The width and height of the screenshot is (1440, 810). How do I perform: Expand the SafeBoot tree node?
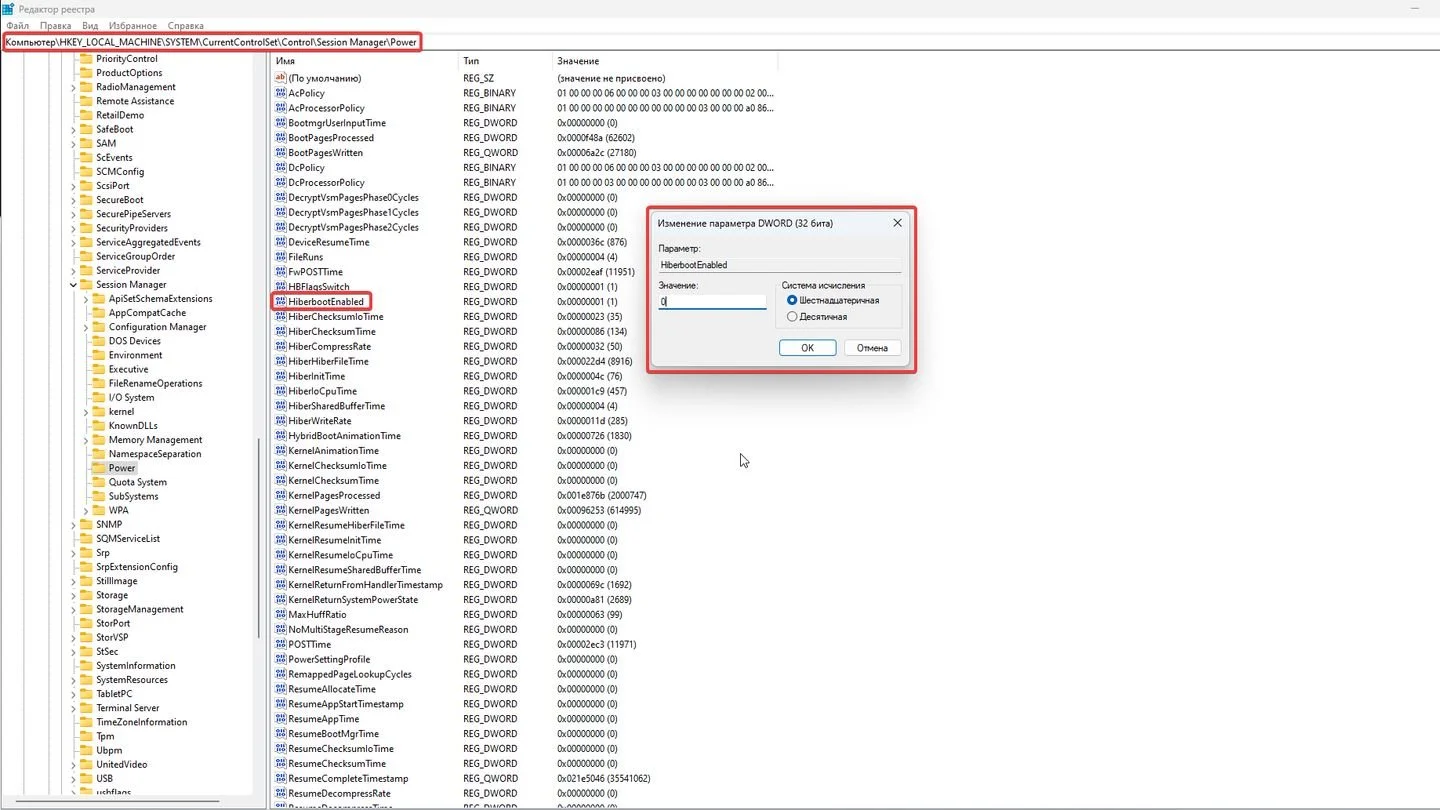pyautogui.click(x=73, y=129)
